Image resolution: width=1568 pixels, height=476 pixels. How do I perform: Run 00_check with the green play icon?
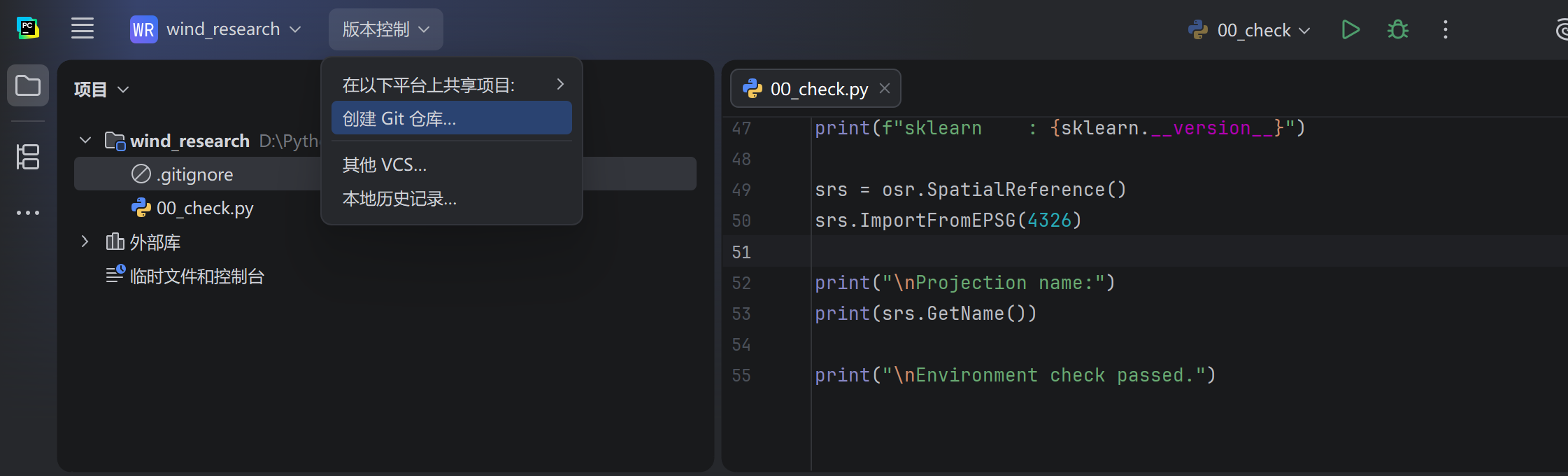[x=1350, y=29]
